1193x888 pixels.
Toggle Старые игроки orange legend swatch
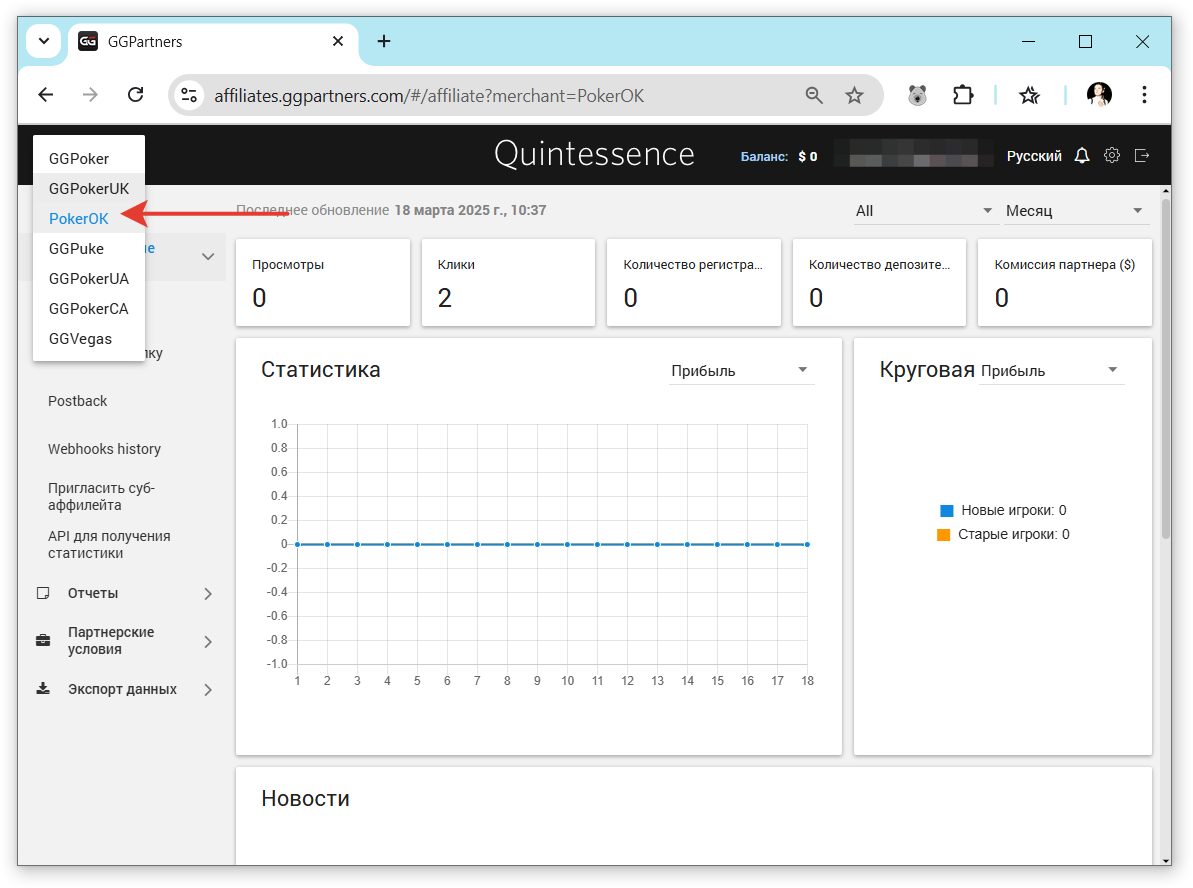click(943, 534)
